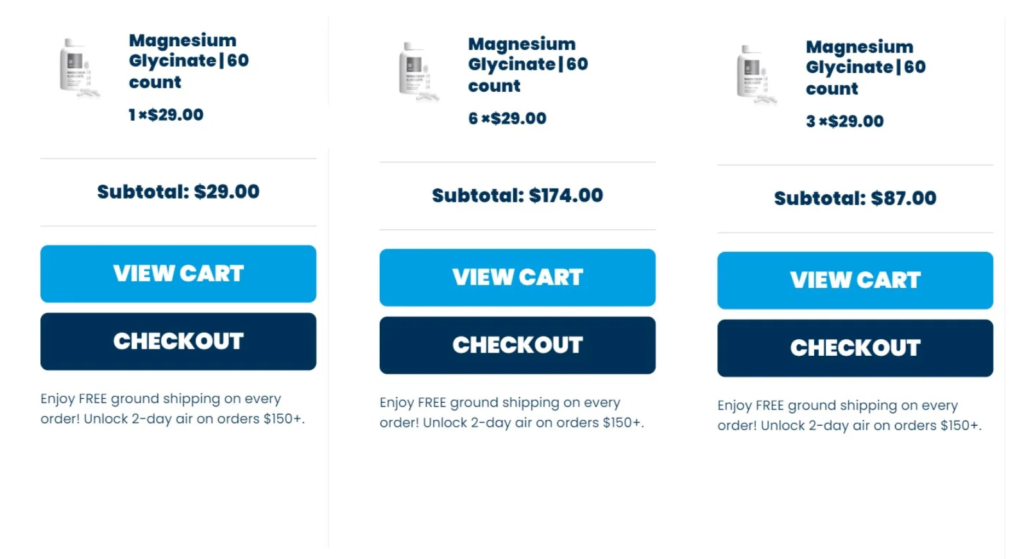Select the 6×$29.00 quantity line
The width and height of the screenshot is (1024, 559).
coord(507,119)
